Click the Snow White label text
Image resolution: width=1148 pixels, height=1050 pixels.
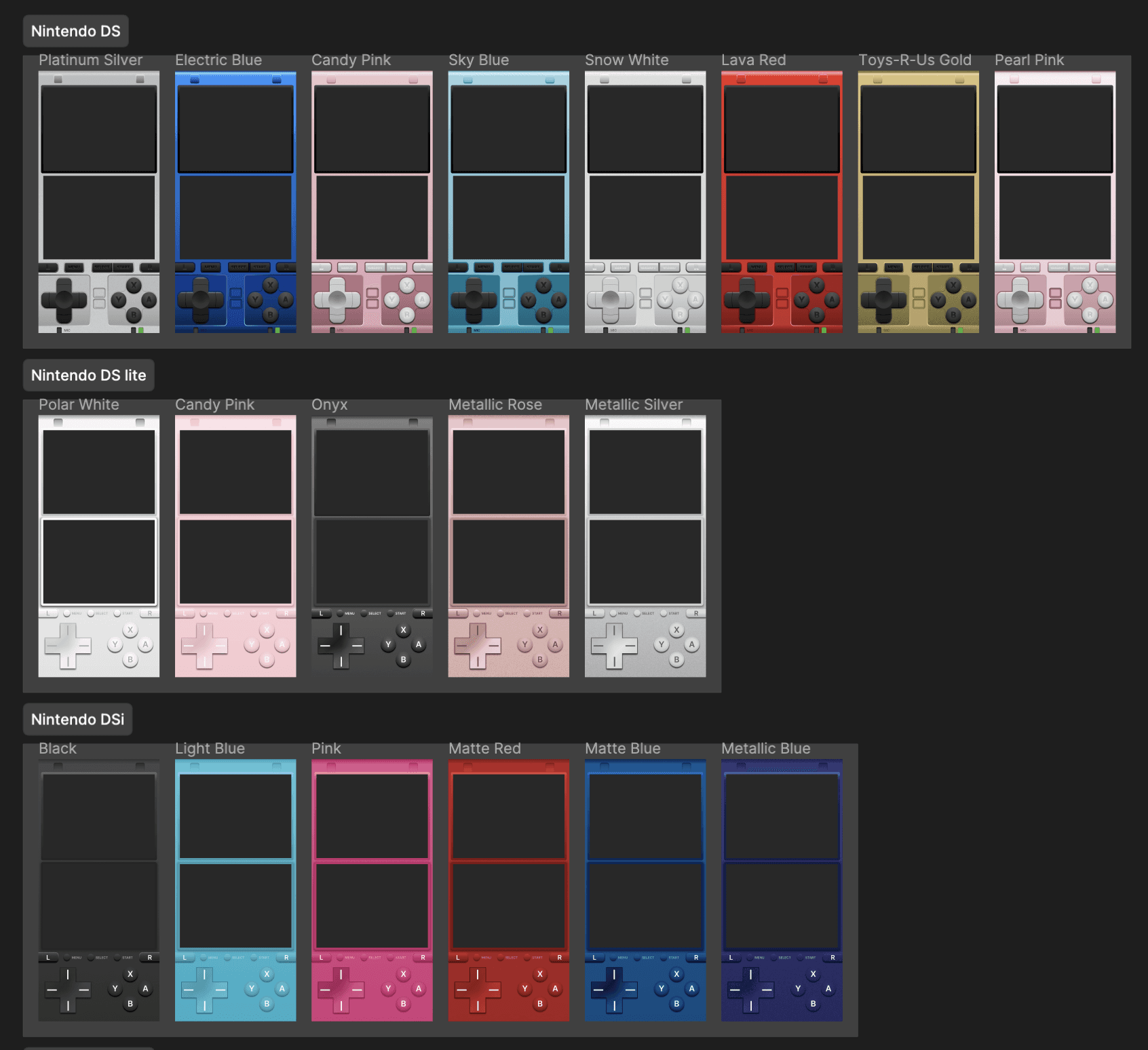click(627, 60)
